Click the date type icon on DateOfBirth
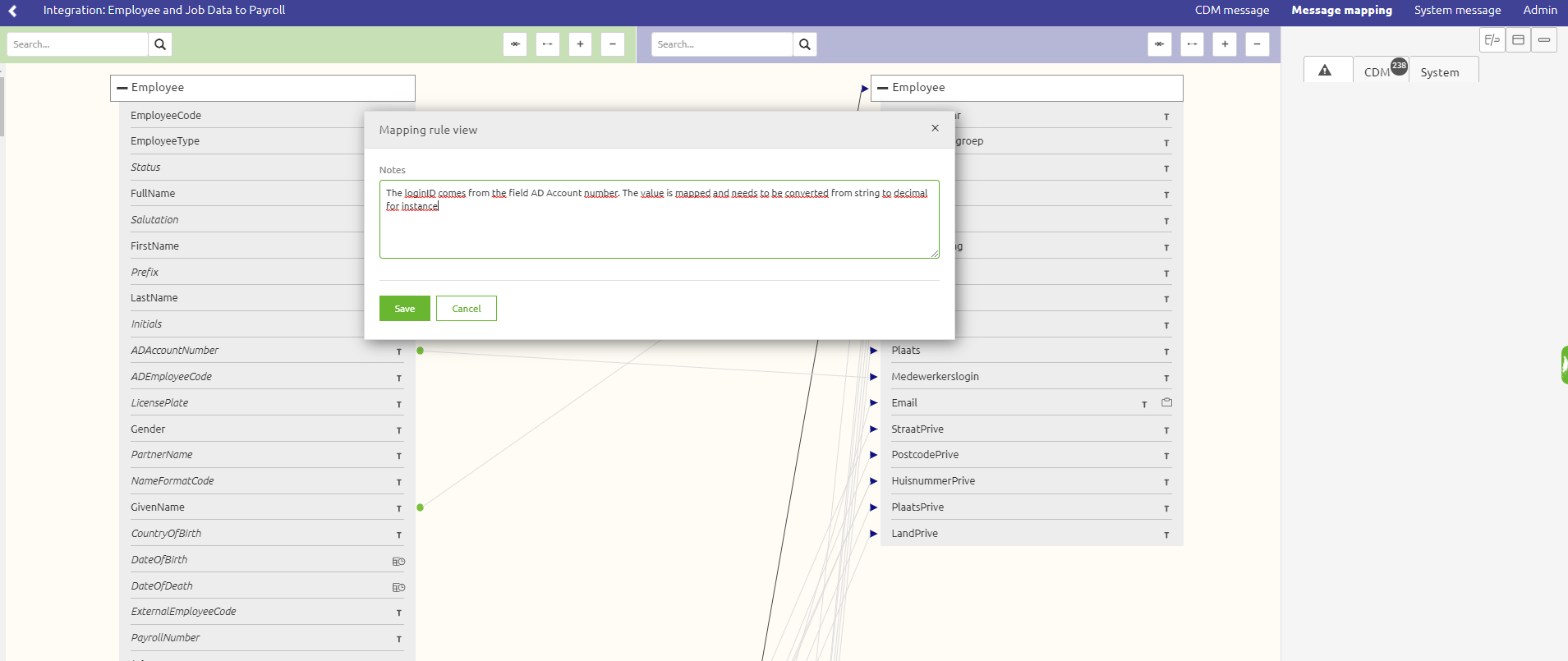 click(x=398, y=562)
